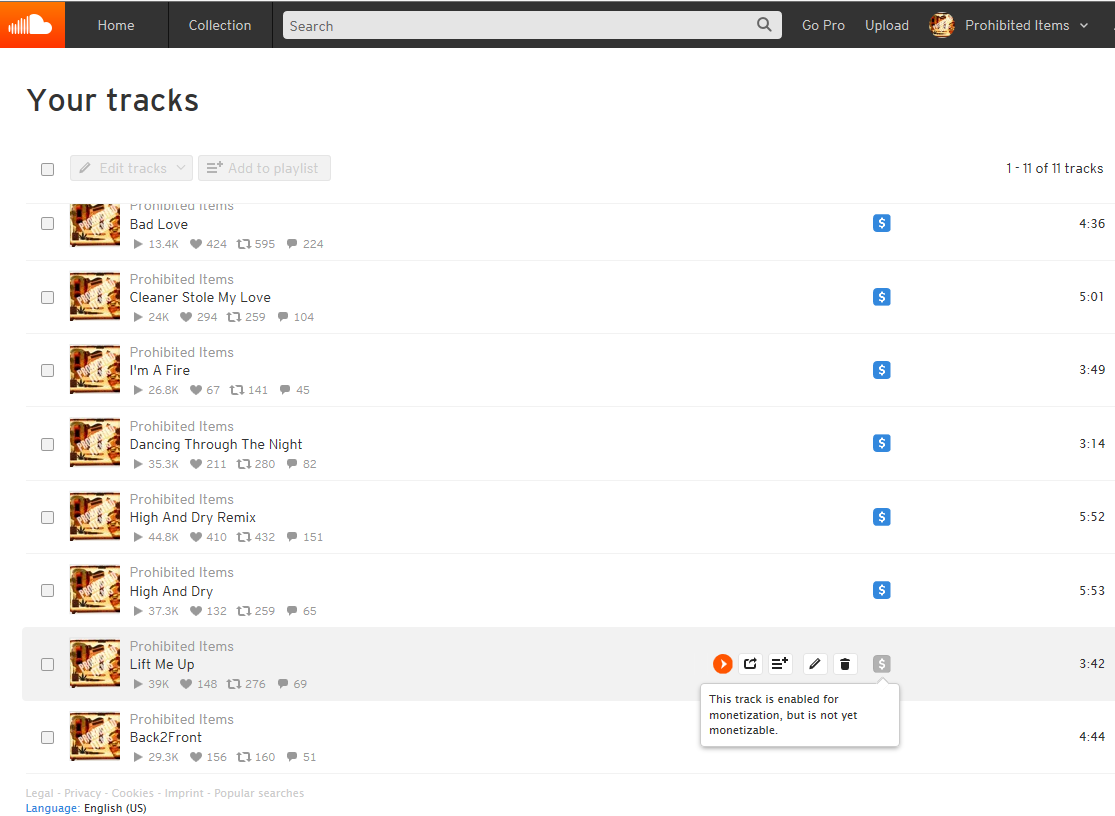Open the Dancing Through The Night track title
Screen dimensions: 1115x816
click(x=216, y=444)
